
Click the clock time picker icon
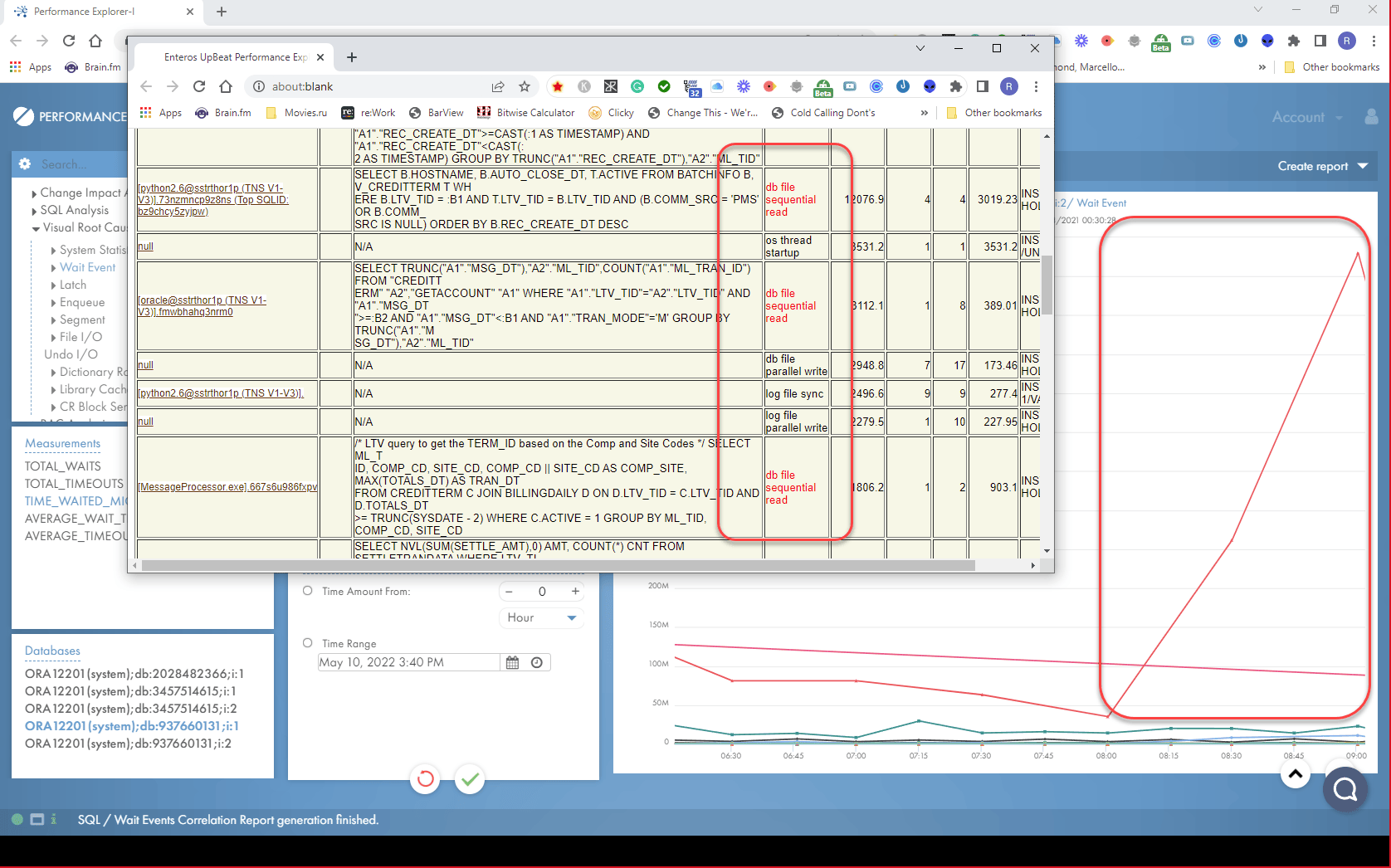point(537,662)
